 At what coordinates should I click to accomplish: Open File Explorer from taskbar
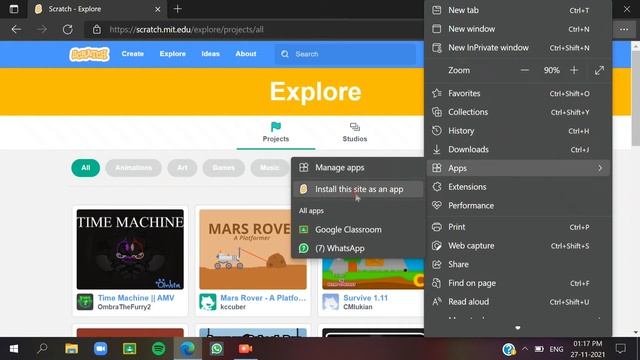click(71, 349)
